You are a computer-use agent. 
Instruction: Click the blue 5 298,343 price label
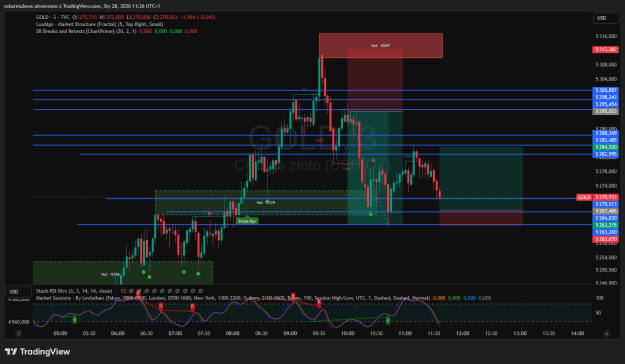pos(605,97)
